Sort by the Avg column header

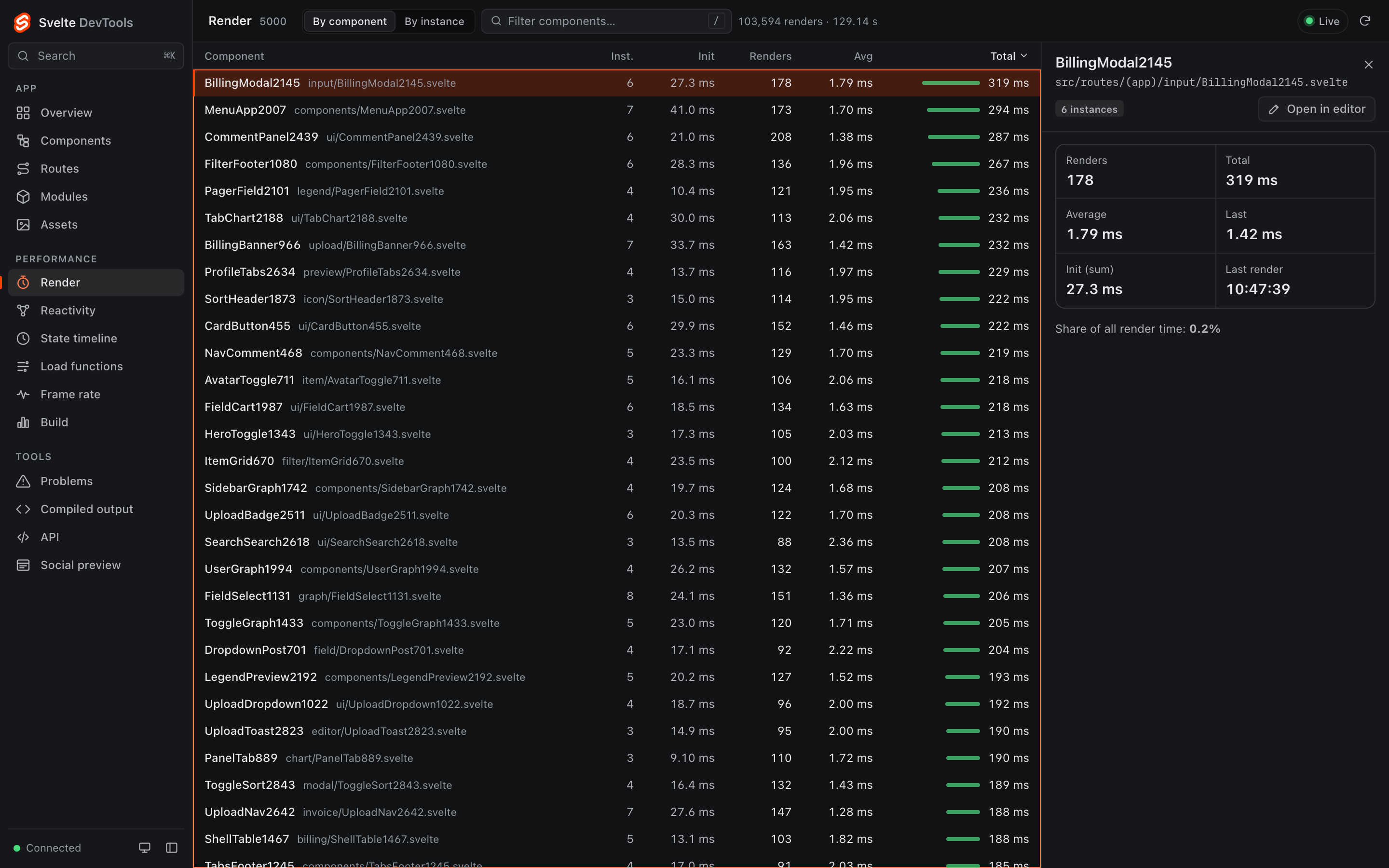863,55
